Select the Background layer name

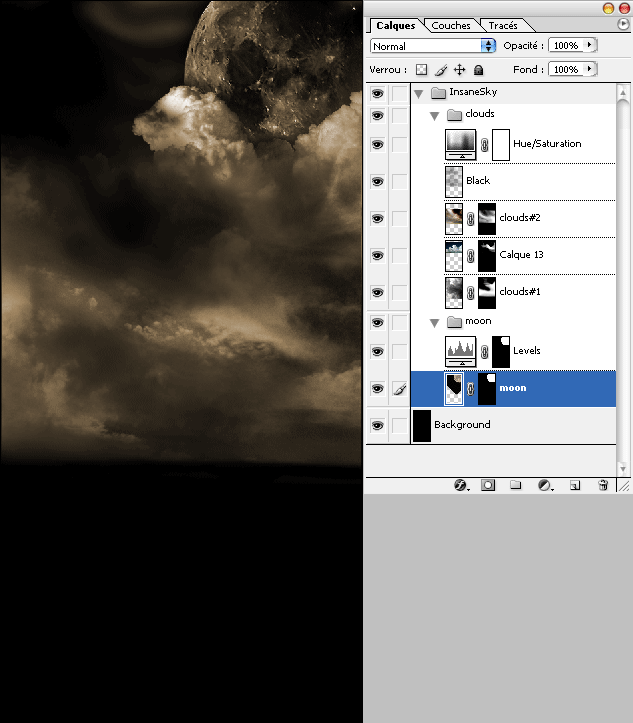click(462, 425)
